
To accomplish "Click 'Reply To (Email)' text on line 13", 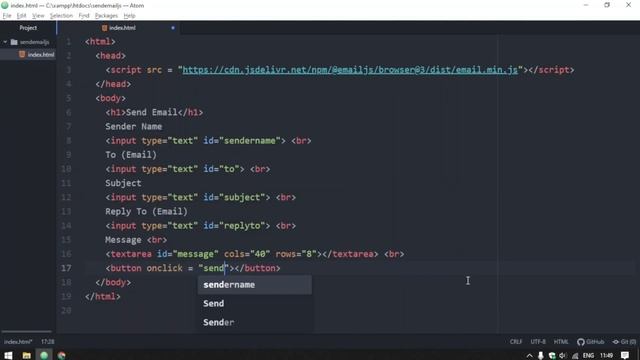I will 146,211.
